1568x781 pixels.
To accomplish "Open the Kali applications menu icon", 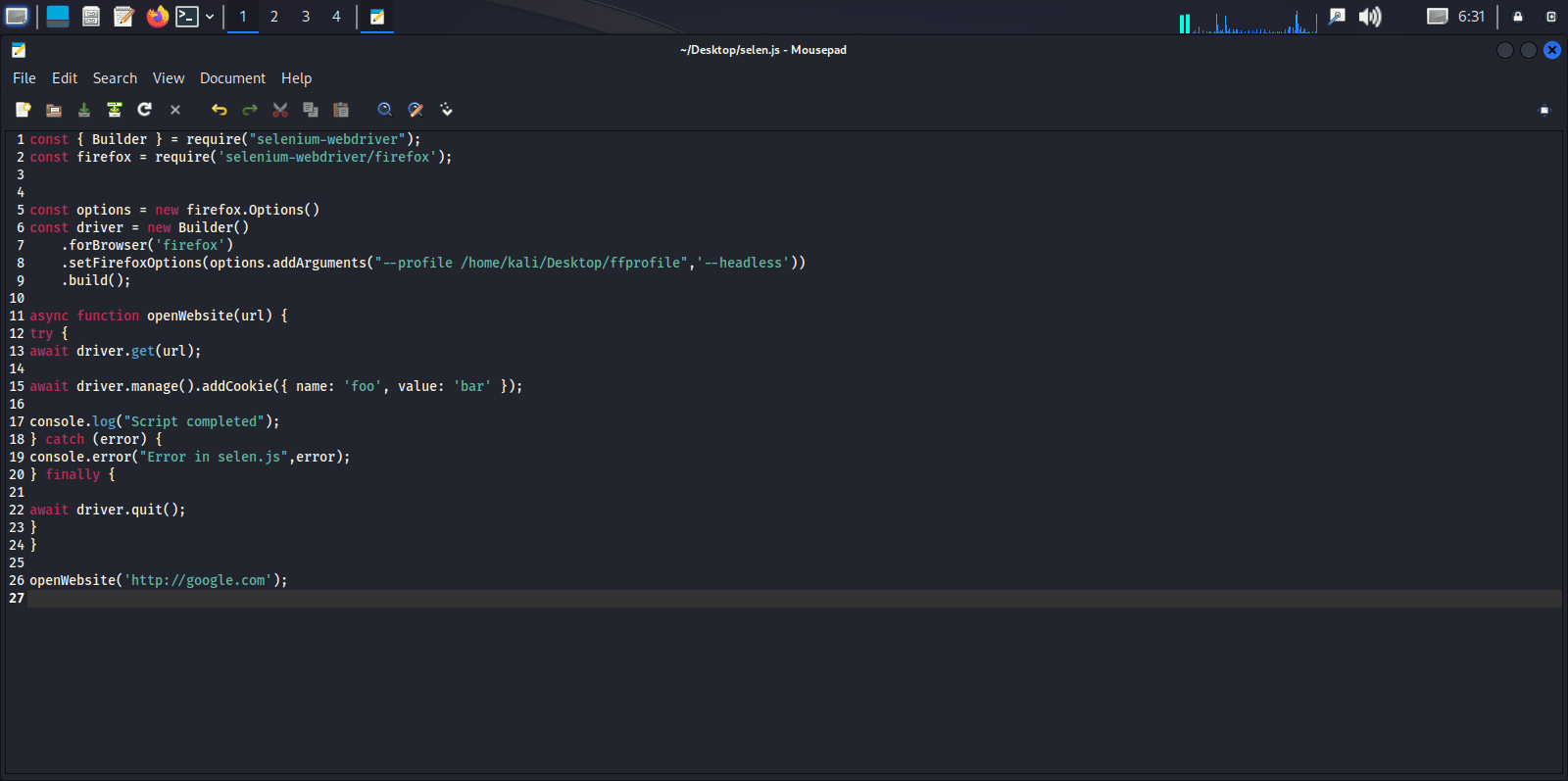I will click(x=17, y=17).
